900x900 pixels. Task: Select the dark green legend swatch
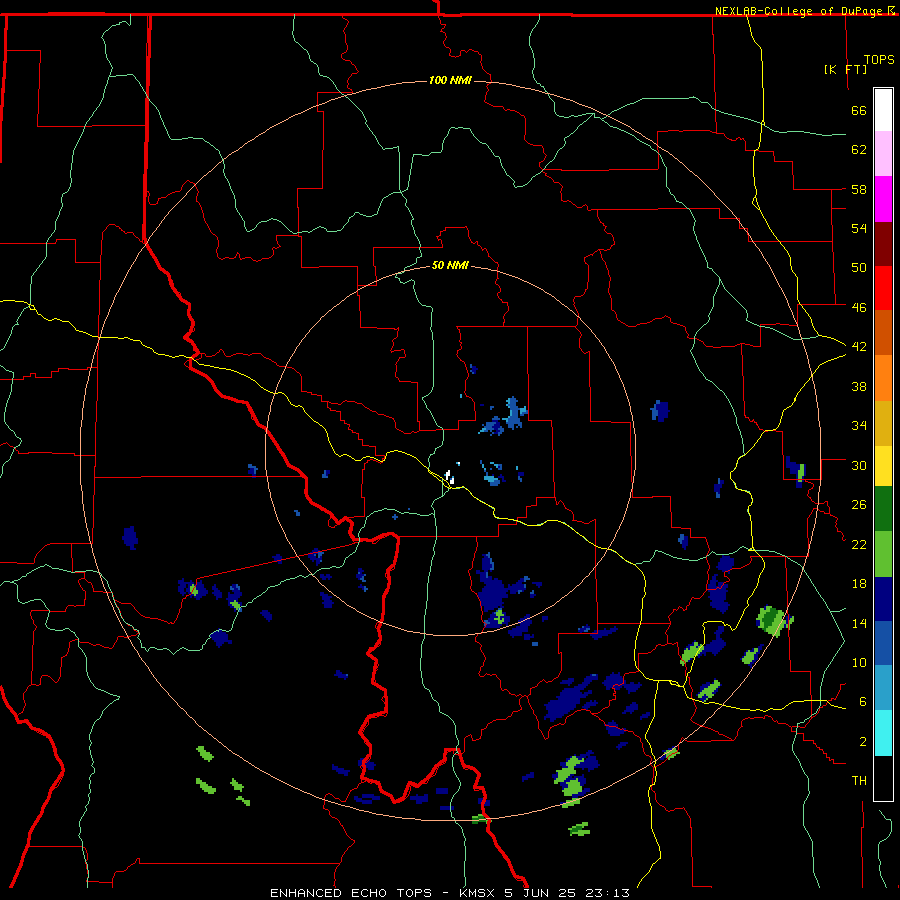883,509
